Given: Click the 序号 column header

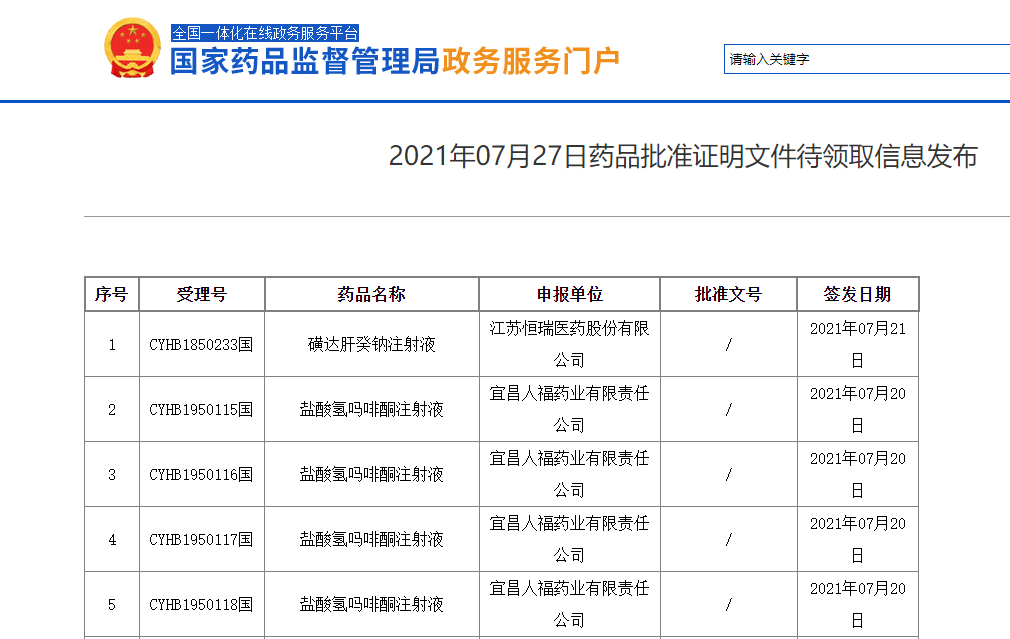Looking at the screenshot, I should (111, 294).
